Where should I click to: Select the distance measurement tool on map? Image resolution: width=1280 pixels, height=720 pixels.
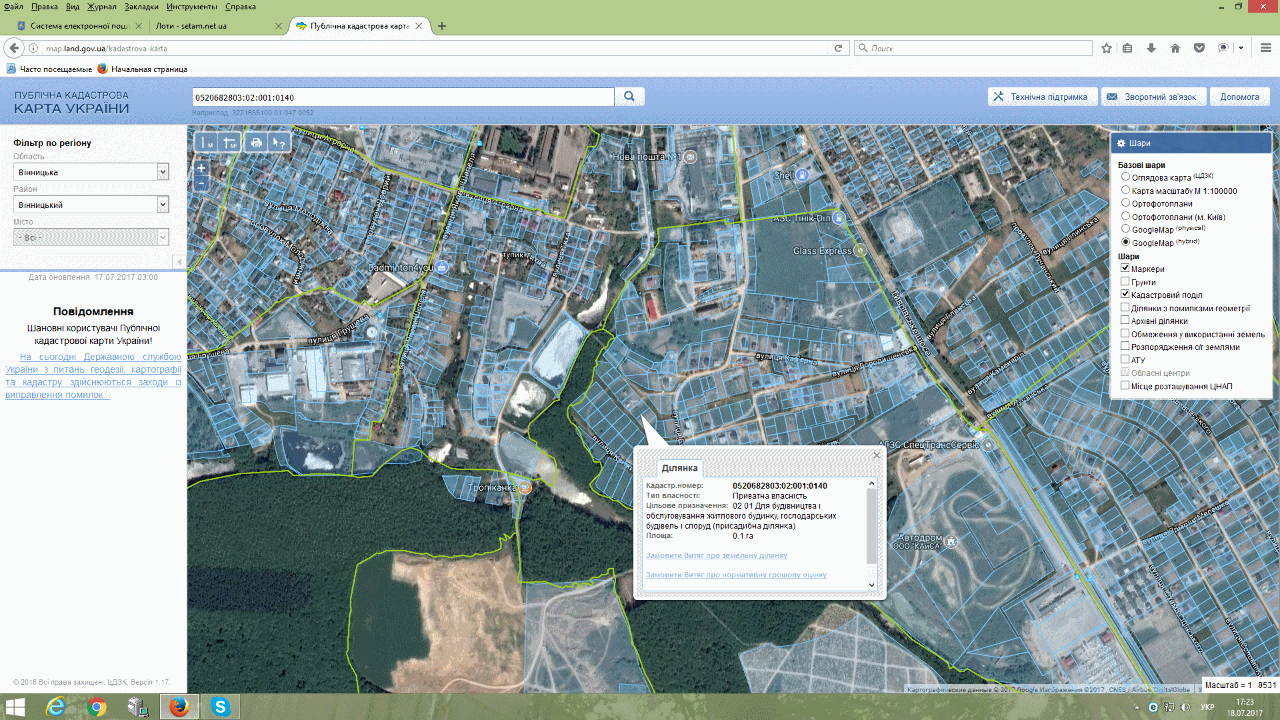(x=208, y=143)
